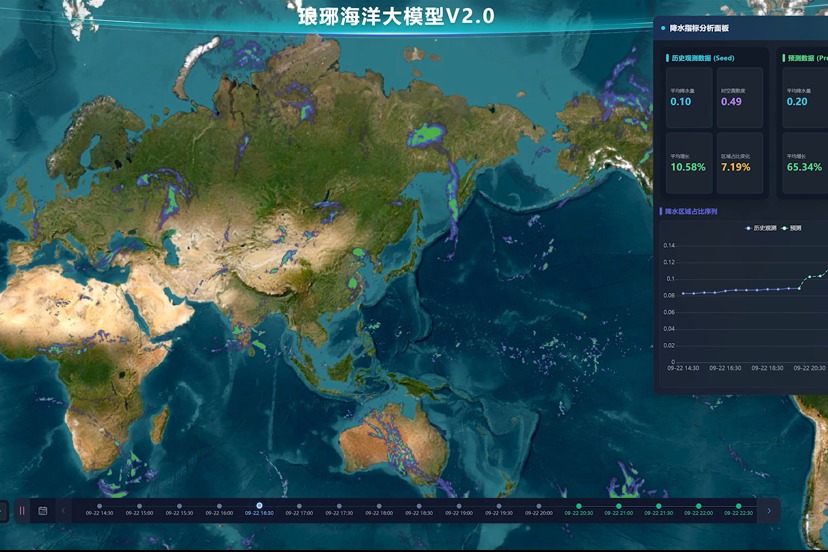The height and width of the screenshot is (552, 828).
Task: Click forecast 平均降水量 card value 0.20
Action: click(x=797, y=101)
